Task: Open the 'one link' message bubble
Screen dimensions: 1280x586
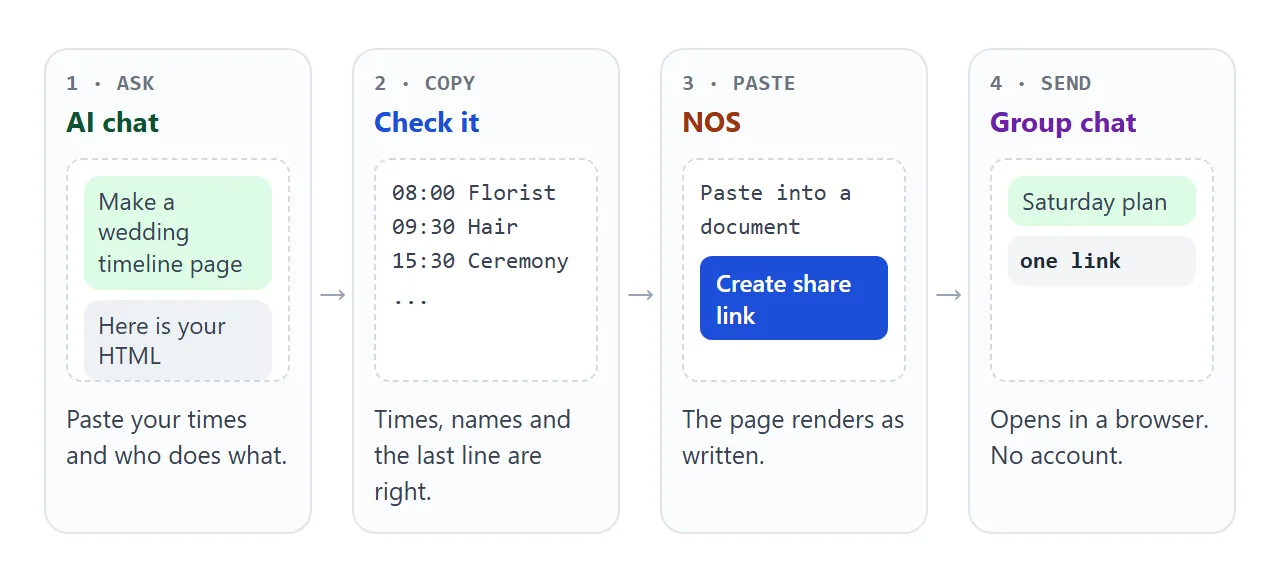Action: pos(1102,261)
